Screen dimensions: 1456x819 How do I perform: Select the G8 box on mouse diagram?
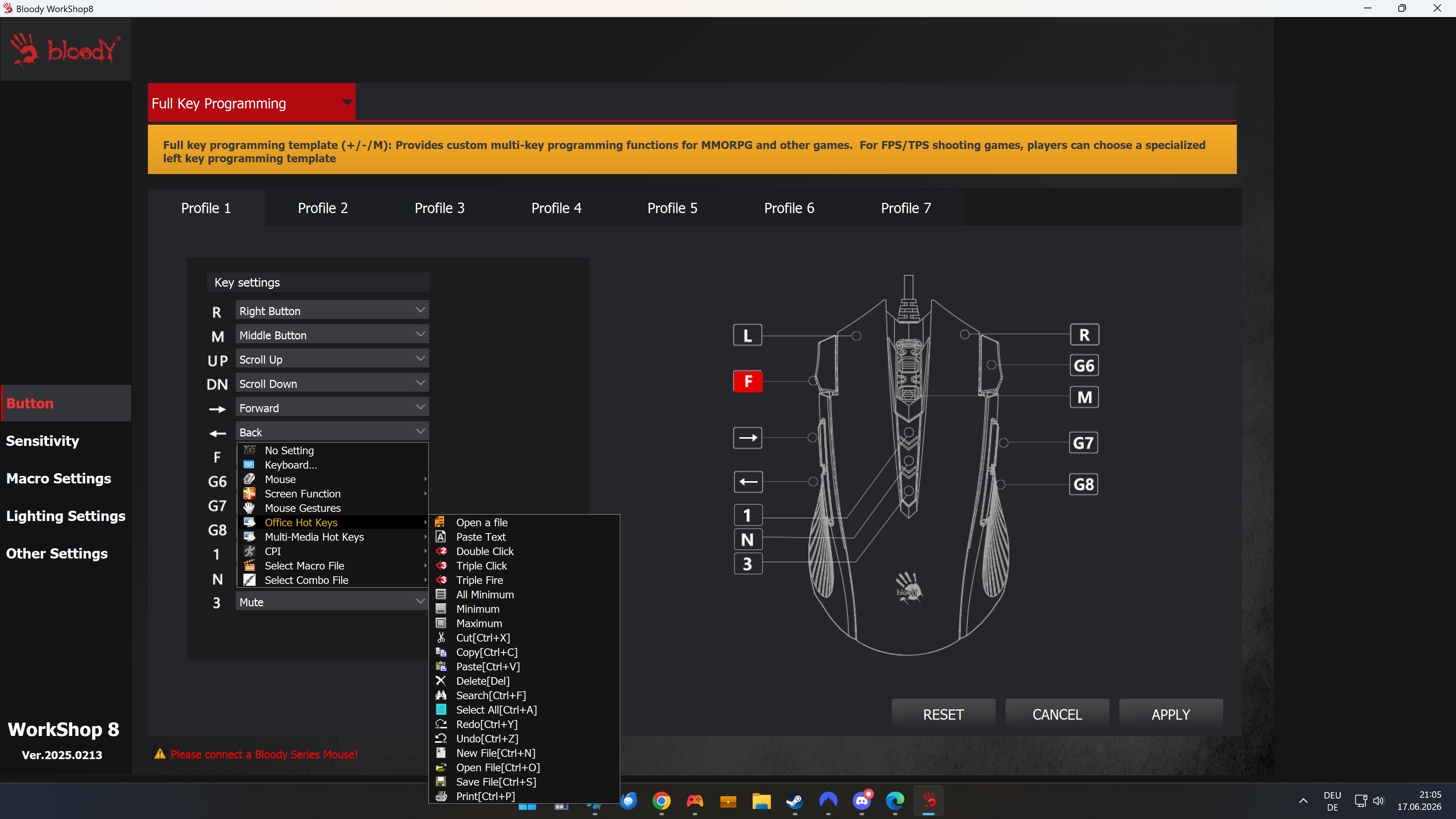click(x=1083, y=484)
